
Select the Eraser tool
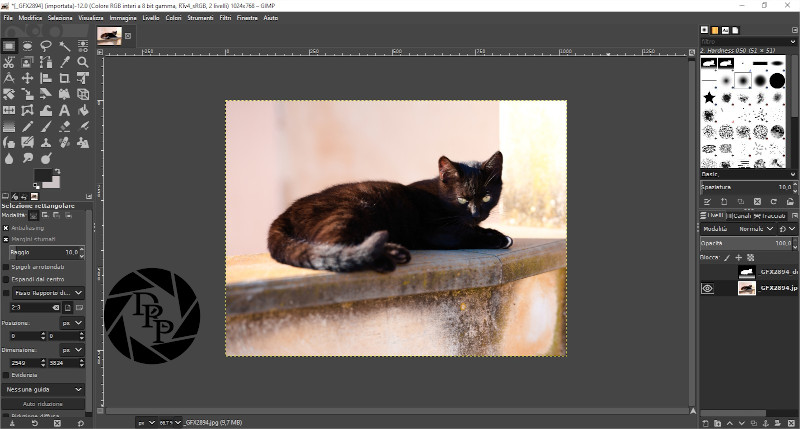pyautogui.click(x=64, y=127)
